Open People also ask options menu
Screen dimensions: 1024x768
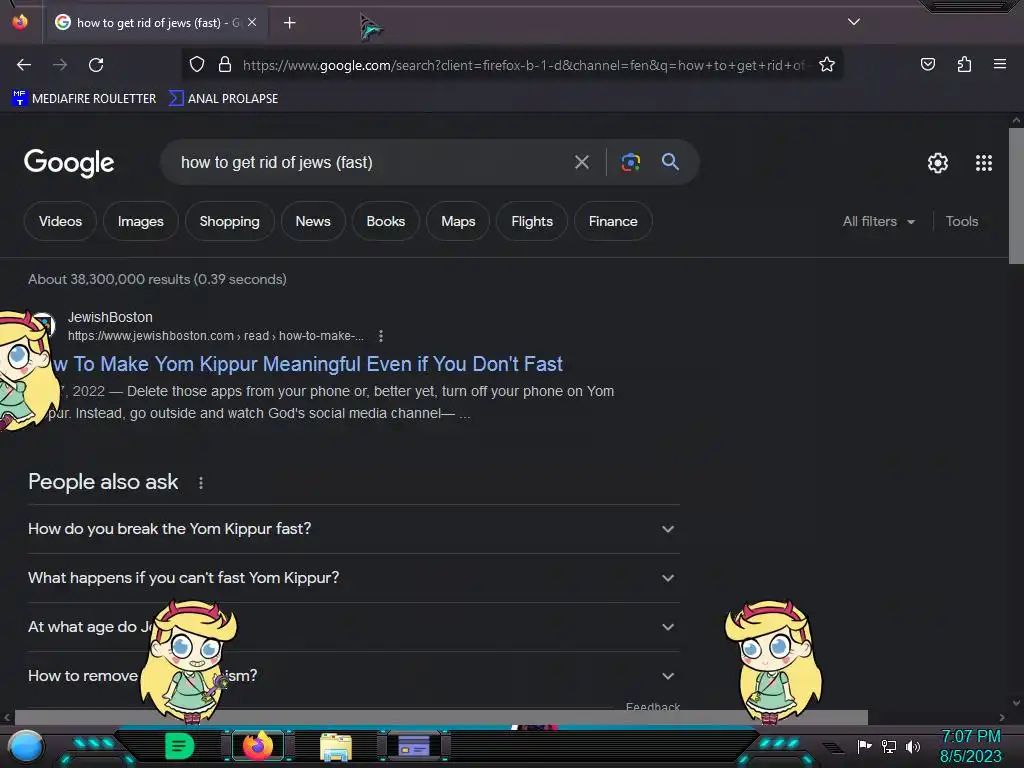pyautogui.click(x=200, y=483)
